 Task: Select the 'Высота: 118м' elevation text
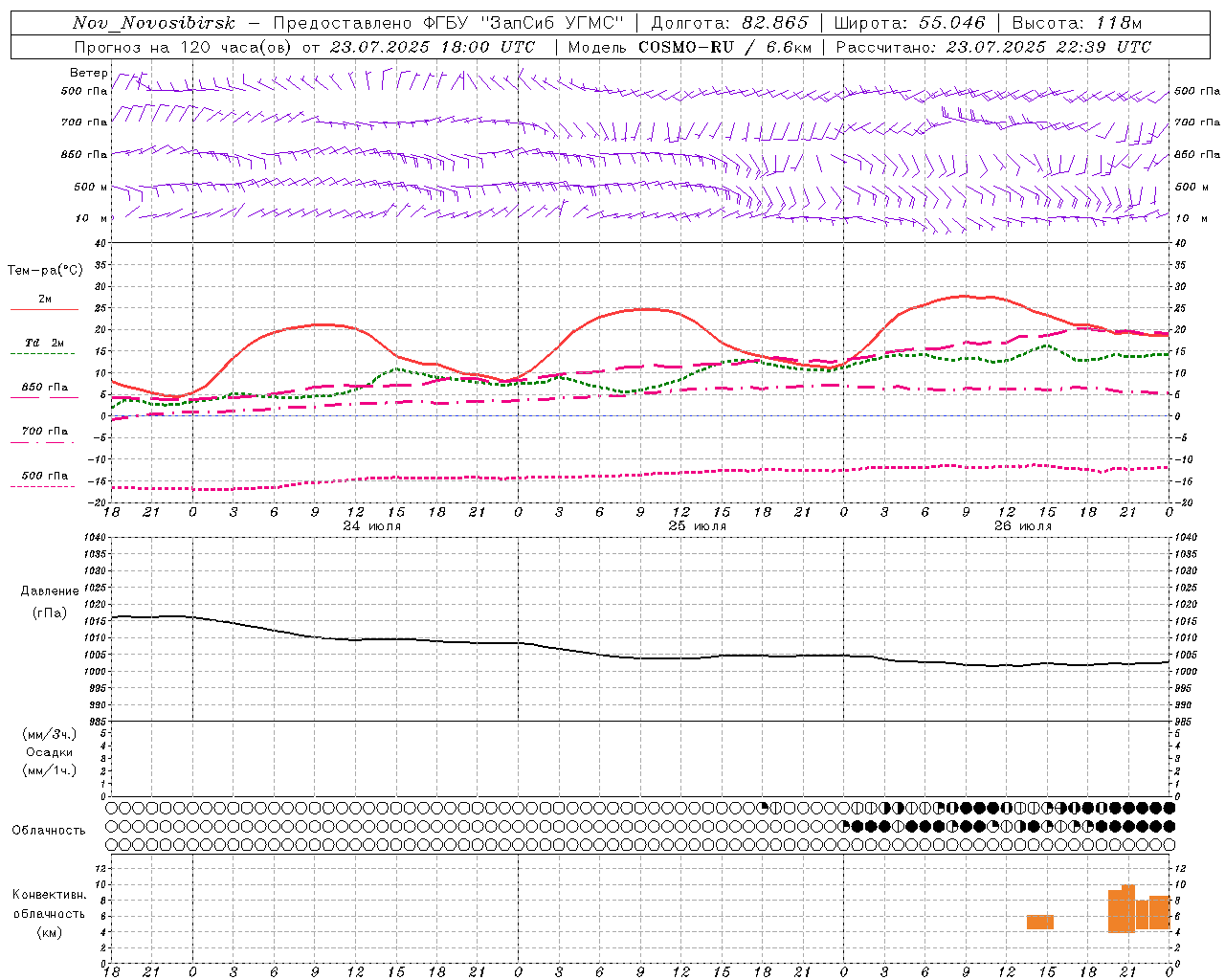click(x=1077, y=23)
